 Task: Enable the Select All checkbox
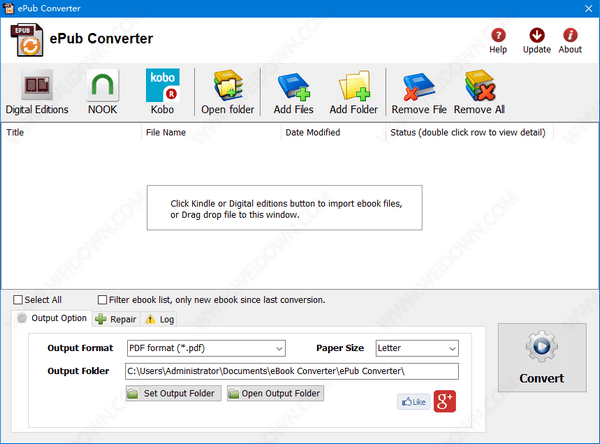pos(20,300)
